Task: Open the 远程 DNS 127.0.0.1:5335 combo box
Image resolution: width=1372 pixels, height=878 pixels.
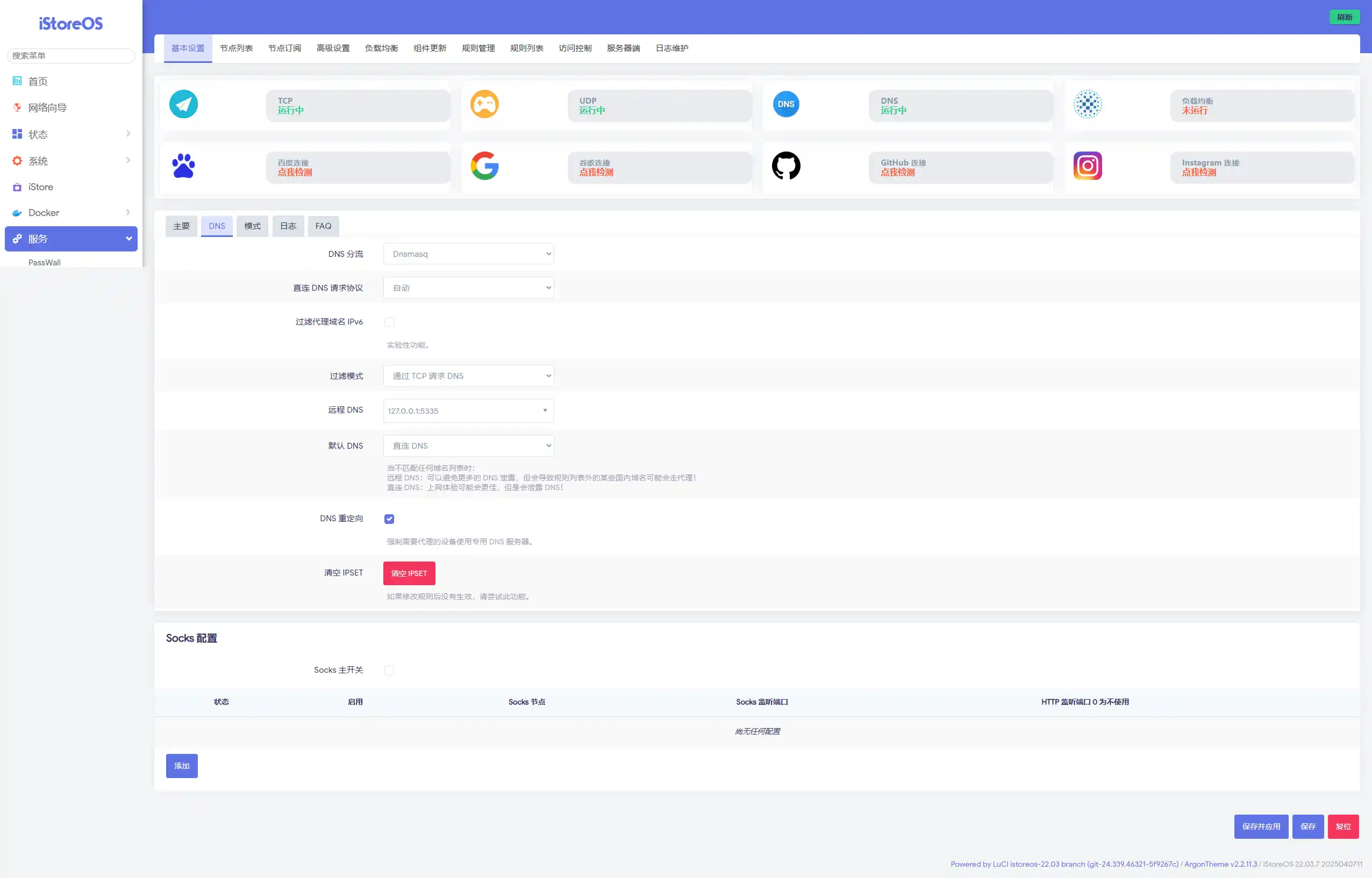Action: pyautogui.click(x=468, y=411)
